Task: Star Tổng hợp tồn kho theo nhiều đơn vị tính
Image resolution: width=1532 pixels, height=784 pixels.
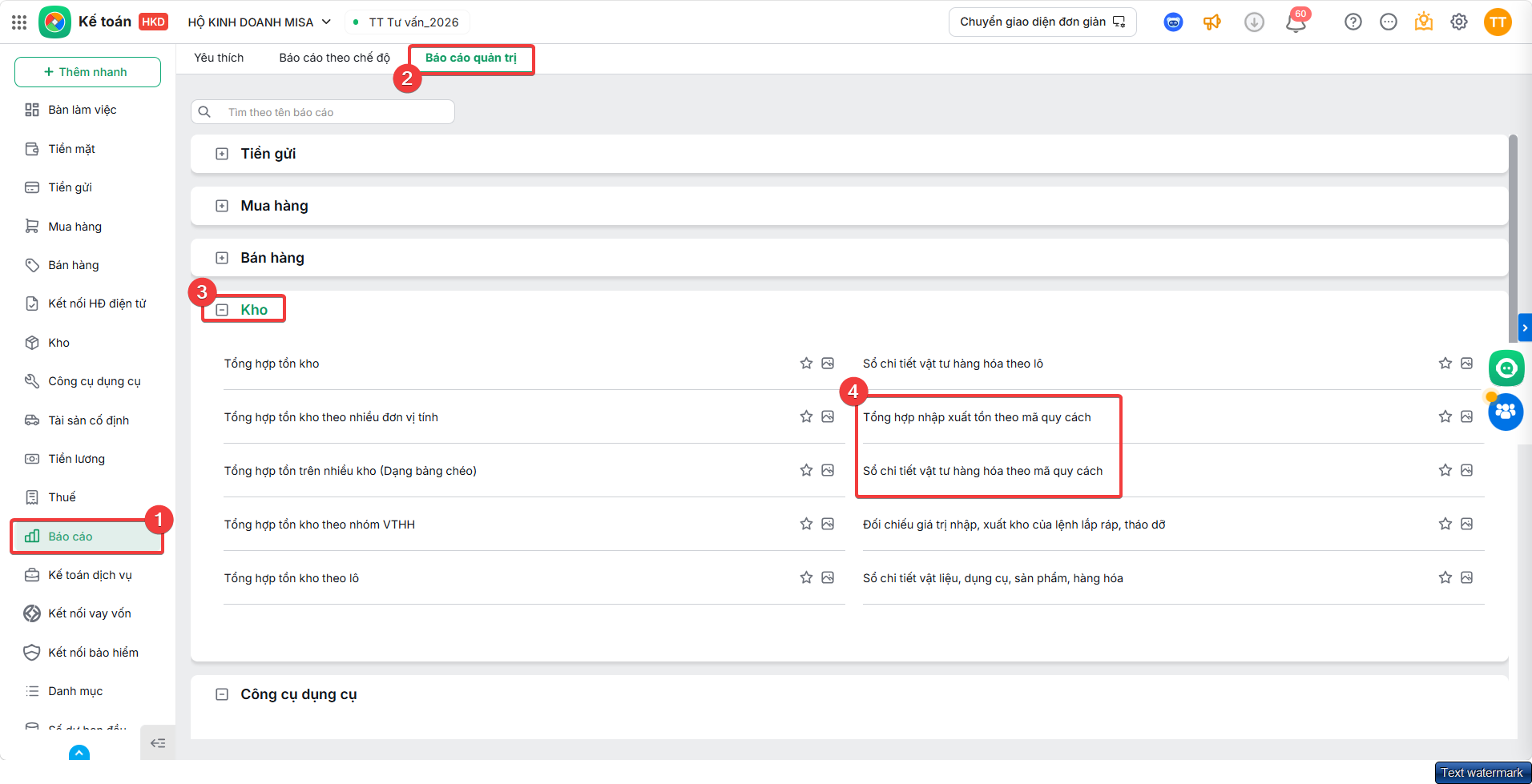Action: point(806,416)
